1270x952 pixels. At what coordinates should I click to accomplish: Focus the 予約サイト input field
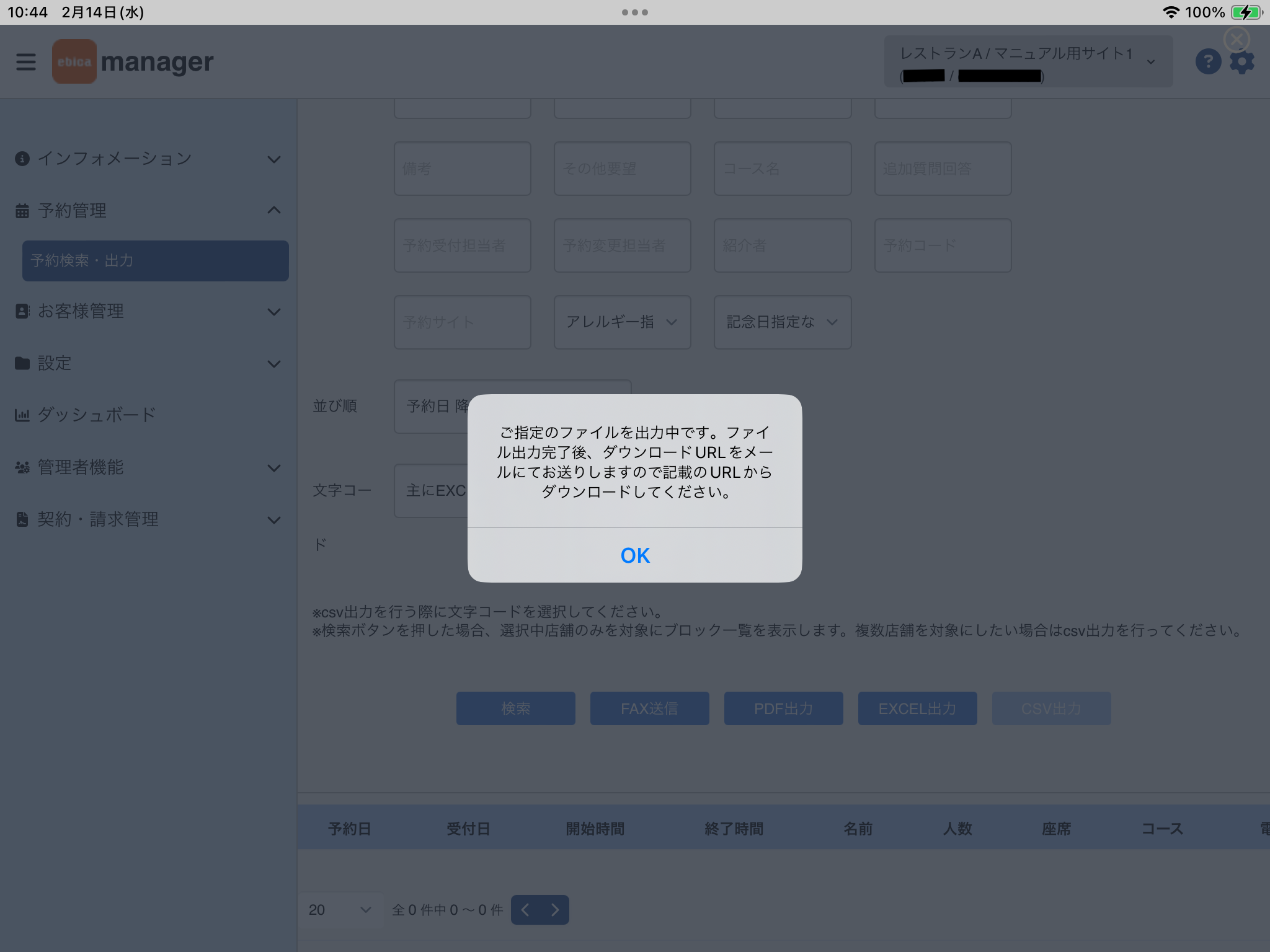tap(463, 322)
